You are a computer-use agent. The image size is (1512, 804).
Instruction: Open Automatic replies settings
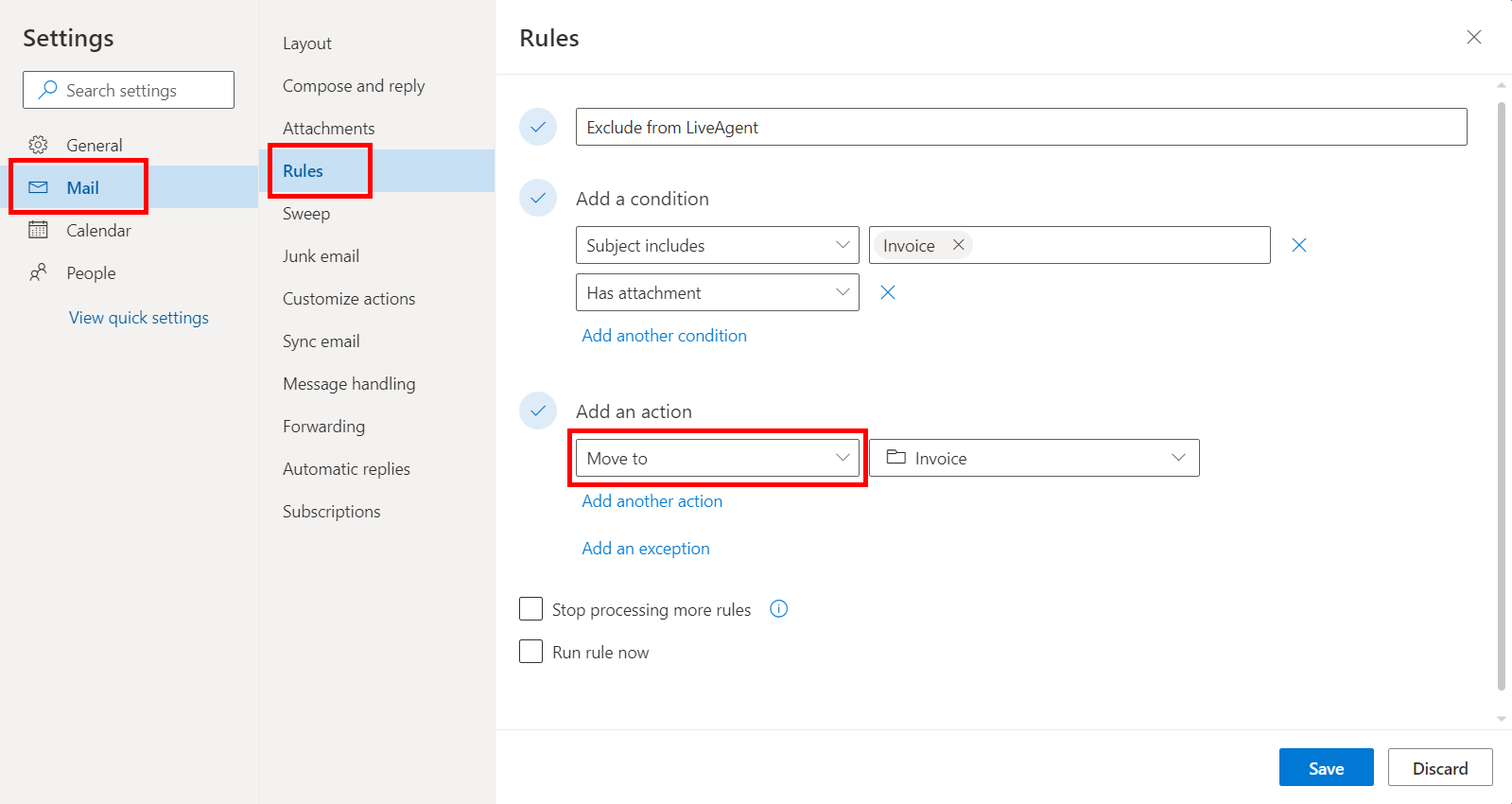pos(377,468)
